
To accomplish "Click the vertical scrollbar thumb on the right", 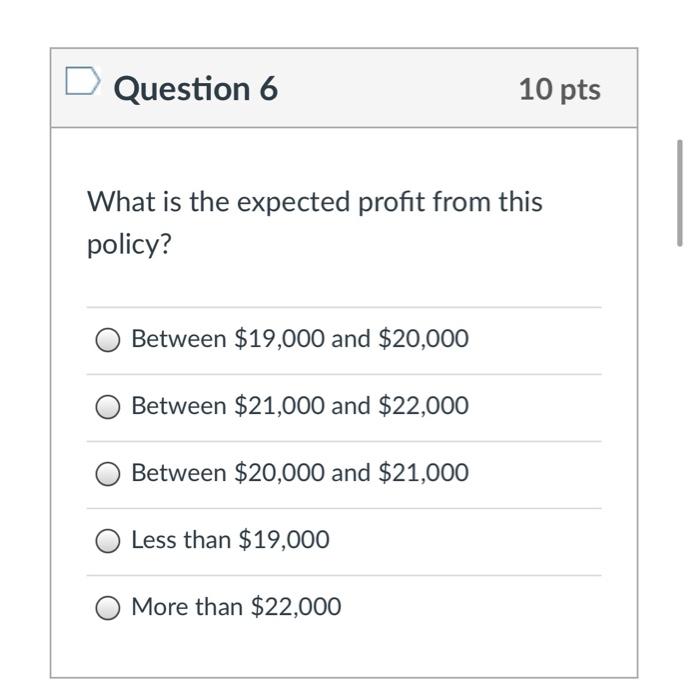I will point(680,192).
